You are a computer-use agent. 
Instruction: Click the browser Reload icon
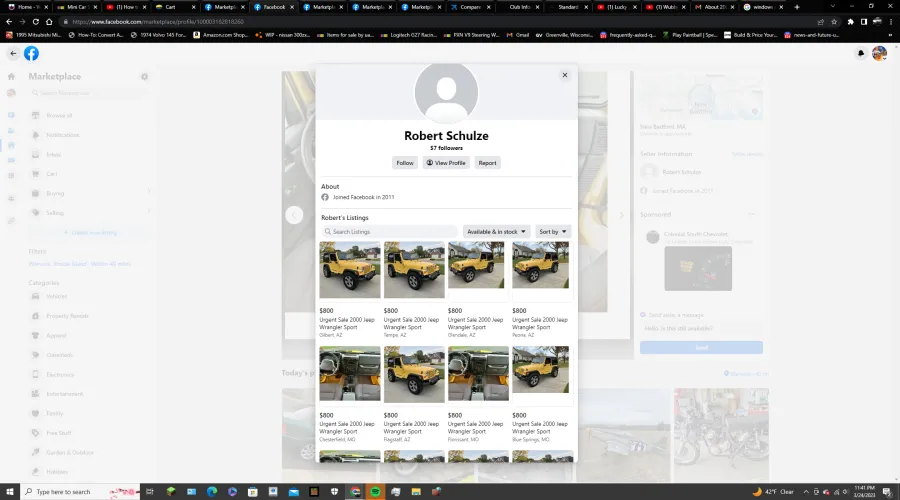coord(36,22)
